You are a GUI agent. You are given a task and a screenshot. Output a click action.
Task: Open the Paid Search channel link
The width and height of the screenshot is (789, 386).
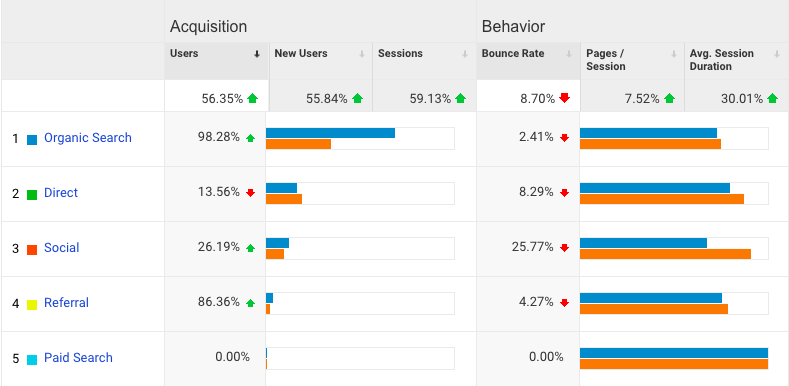pos(78,358)
